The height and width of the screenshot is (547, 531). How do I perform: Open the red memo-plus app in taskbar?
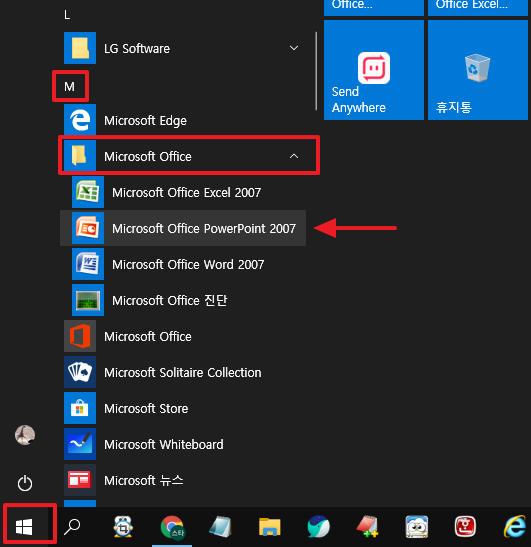coord(367,526)
